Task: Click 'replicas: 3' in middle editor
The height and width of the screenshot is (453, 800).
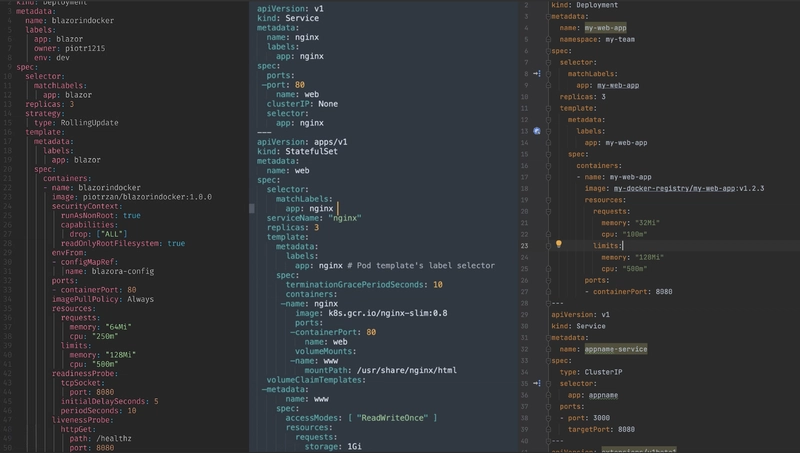Action: (x=293, y=228)
